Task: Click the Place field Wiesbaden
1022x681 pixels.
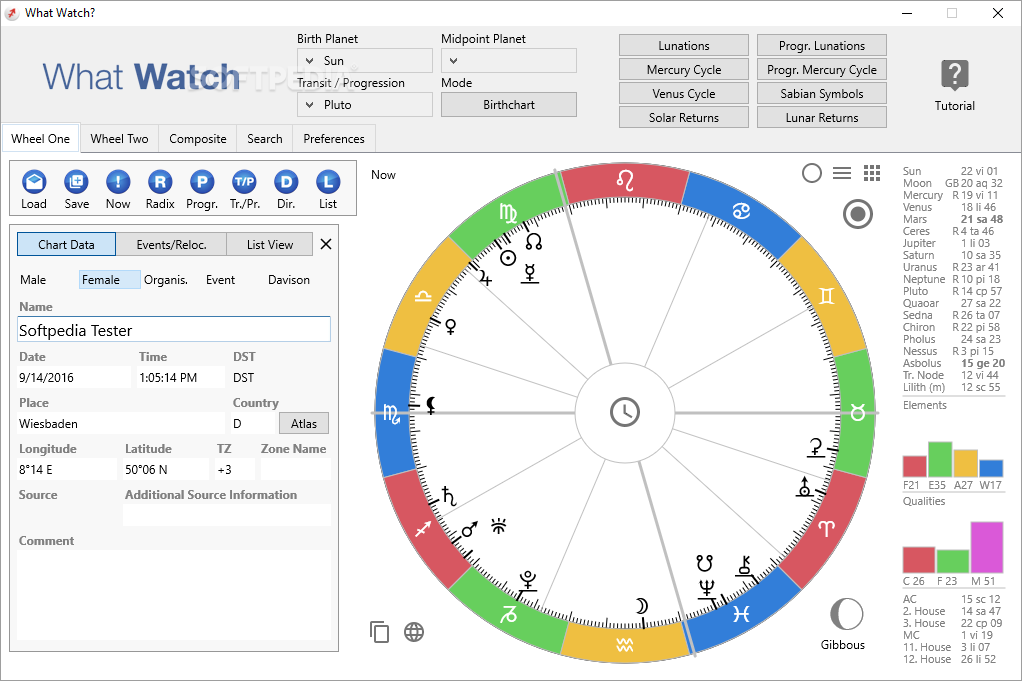Action: coord(121,424)
